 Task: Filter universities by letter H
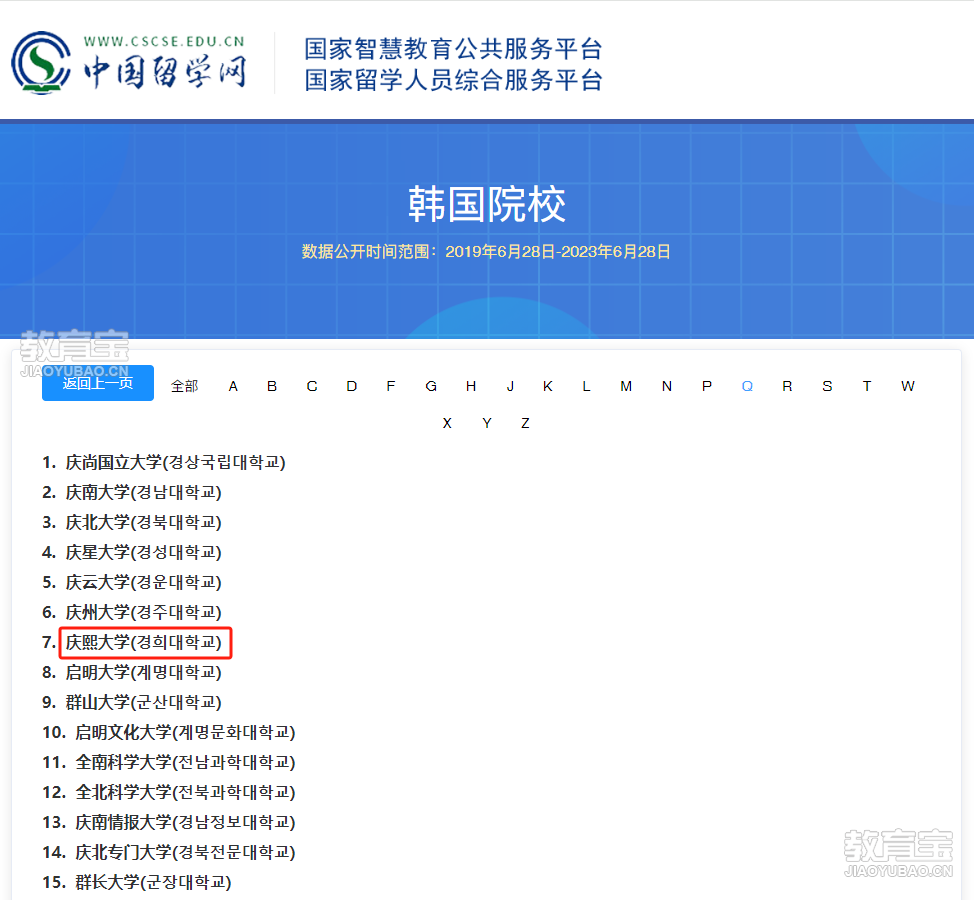point(471,386)
